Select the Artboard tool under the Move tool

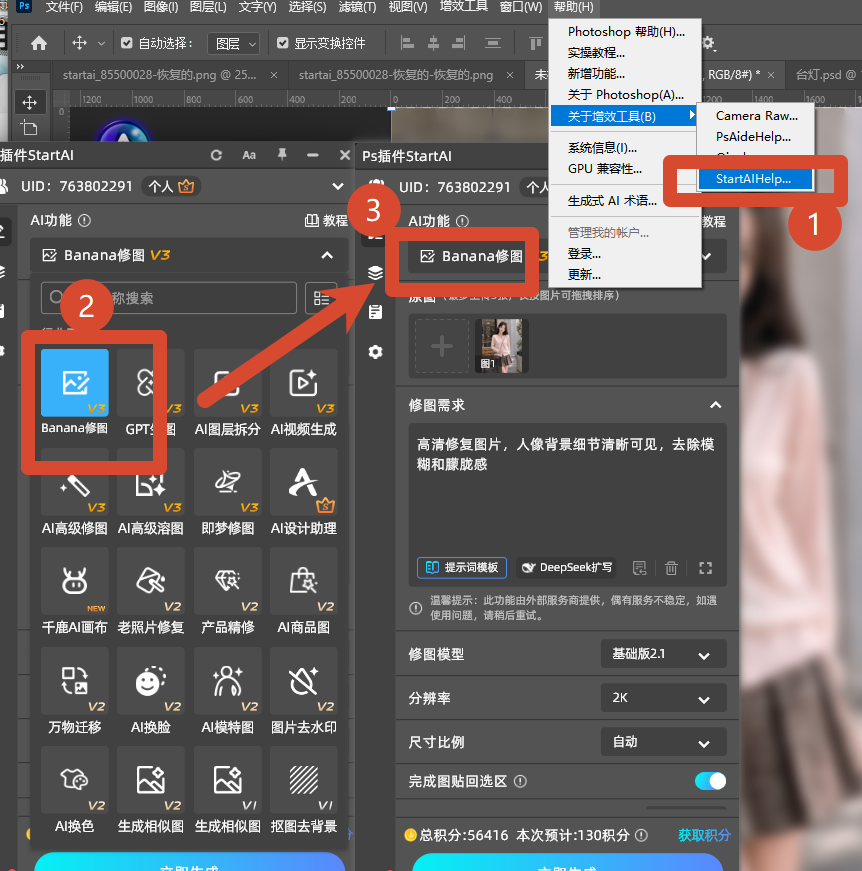pos(29,128)
